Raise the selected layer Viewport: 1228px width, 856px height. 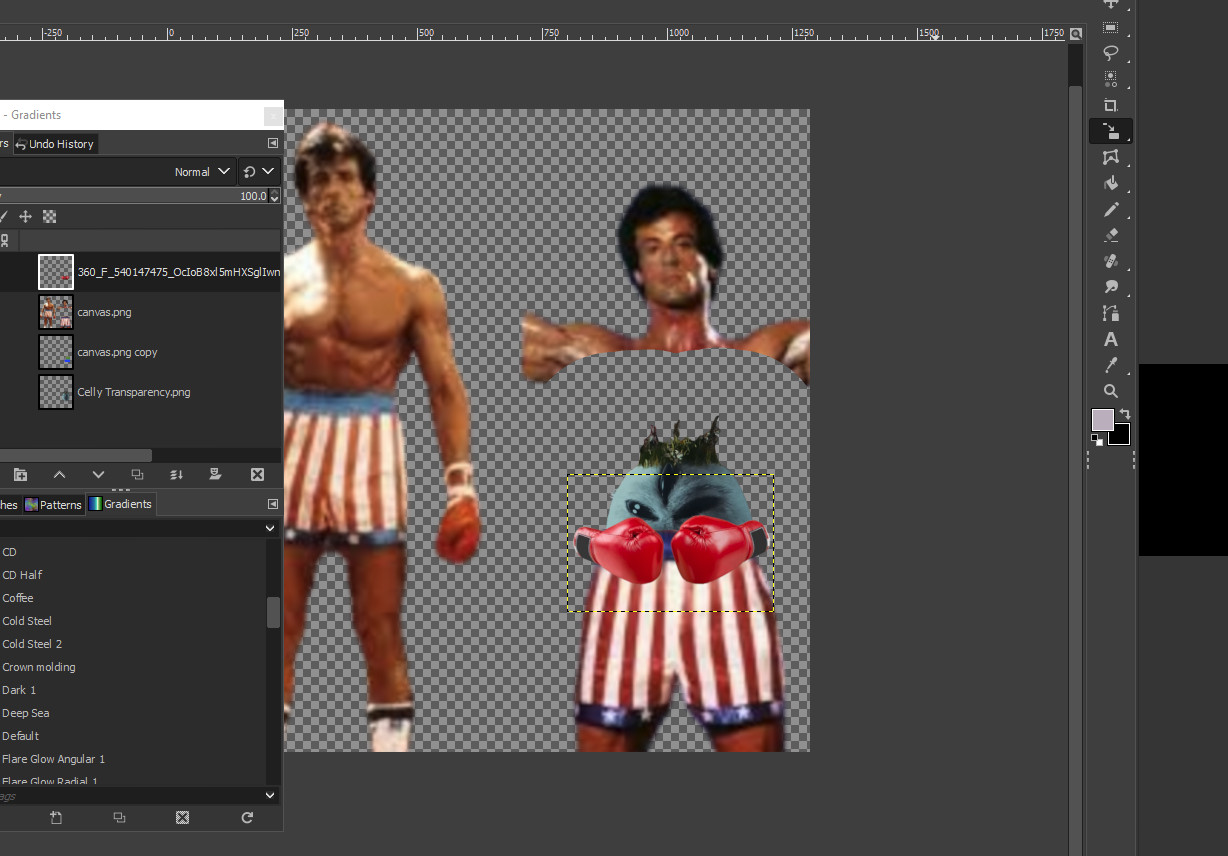click(59, 474)
